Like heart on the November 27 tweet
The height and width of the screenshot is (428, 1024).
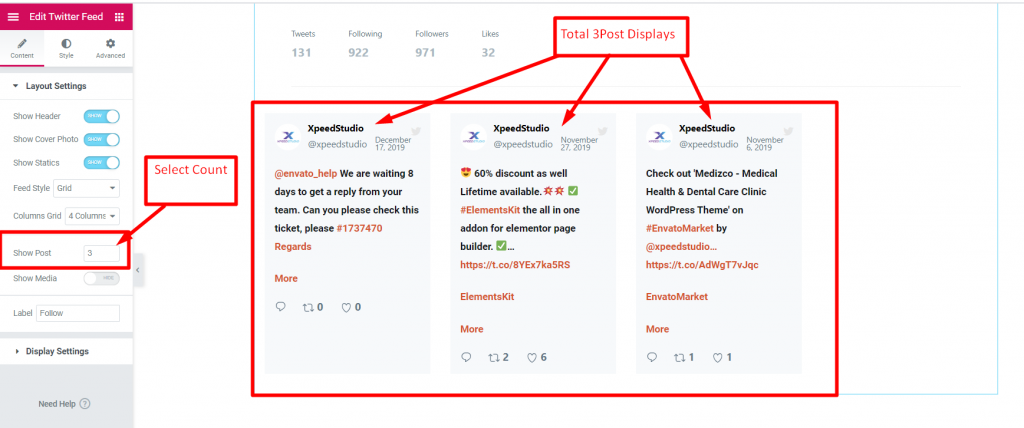click(532, 357)
